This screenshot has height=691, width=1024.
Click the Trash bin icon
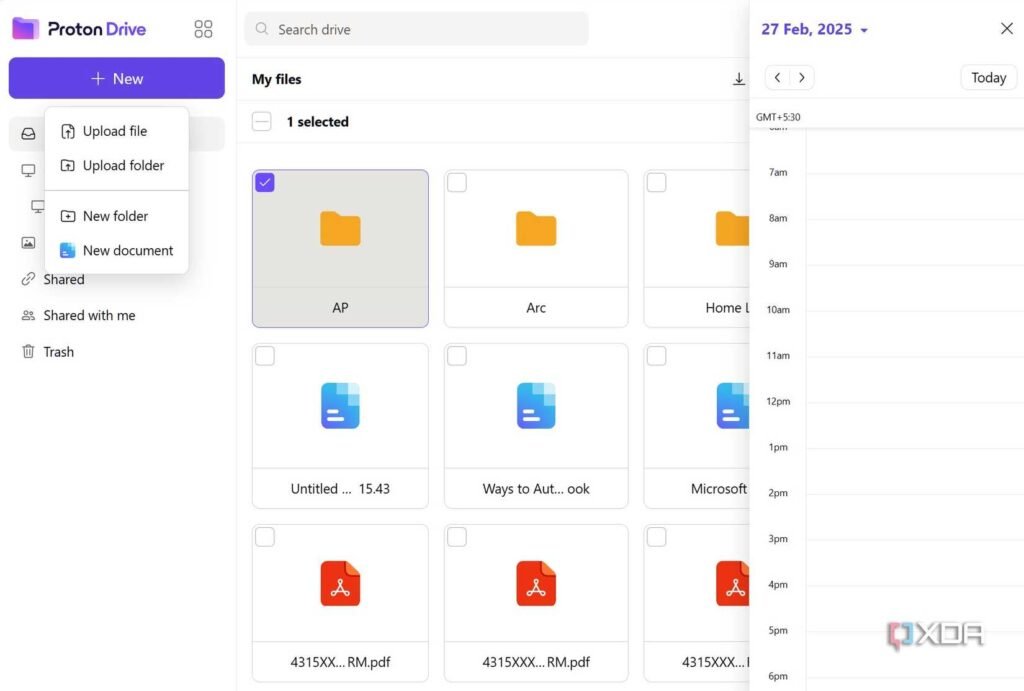[28, 352]
